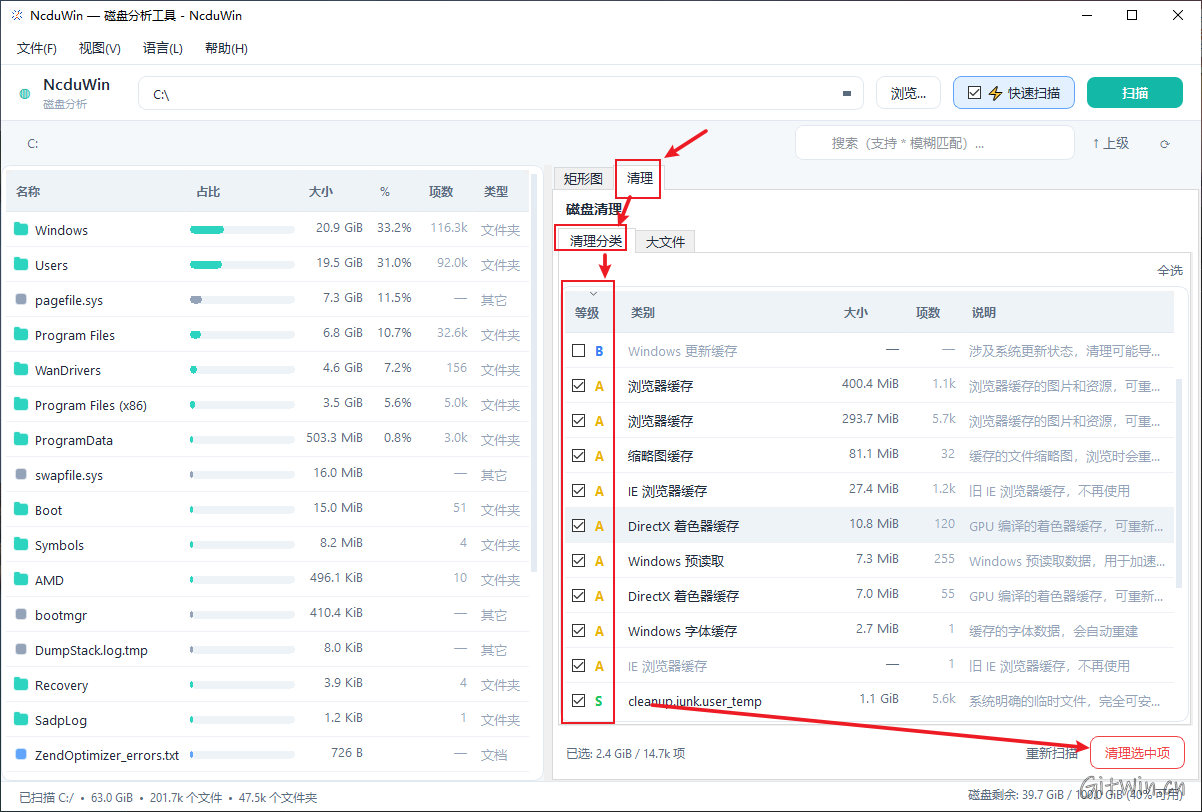Switch to the 矩形图 tab
The height and width of the screenshot is (812, 1202).
click(x=583, y=179)
